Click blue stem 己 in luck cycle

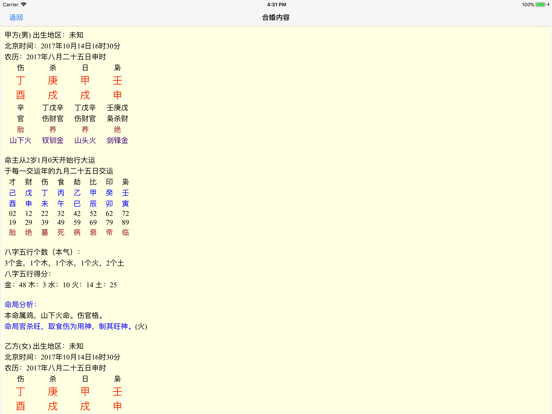12,193
